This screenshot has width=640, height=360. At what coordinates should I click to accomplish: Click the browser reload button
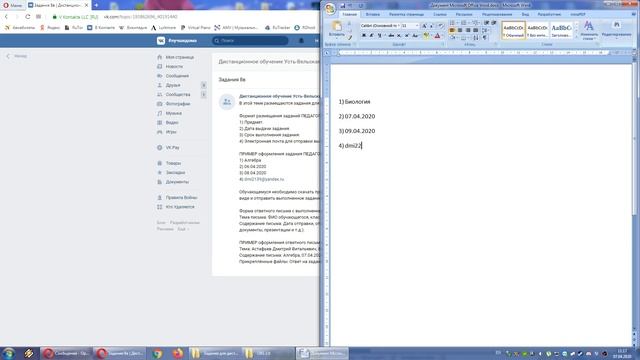point(27,17)
